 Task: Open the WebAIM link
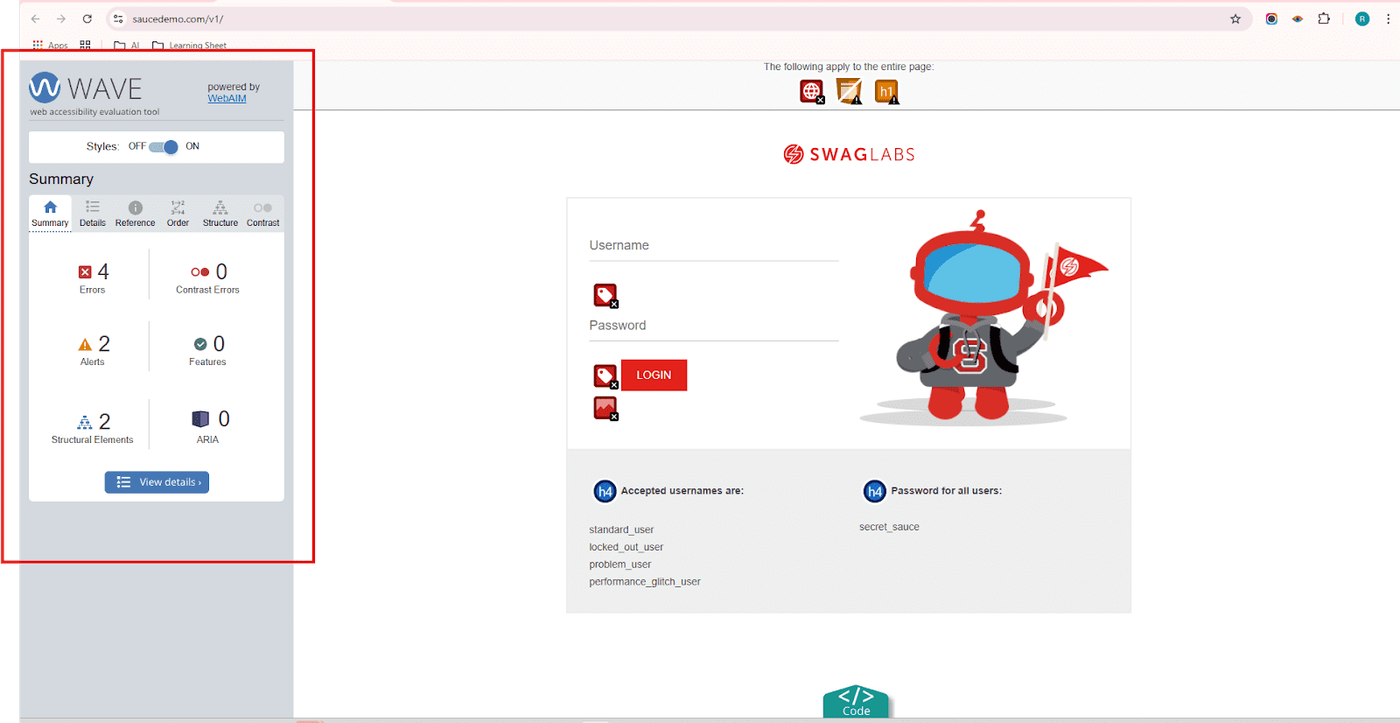coord(227,98)
